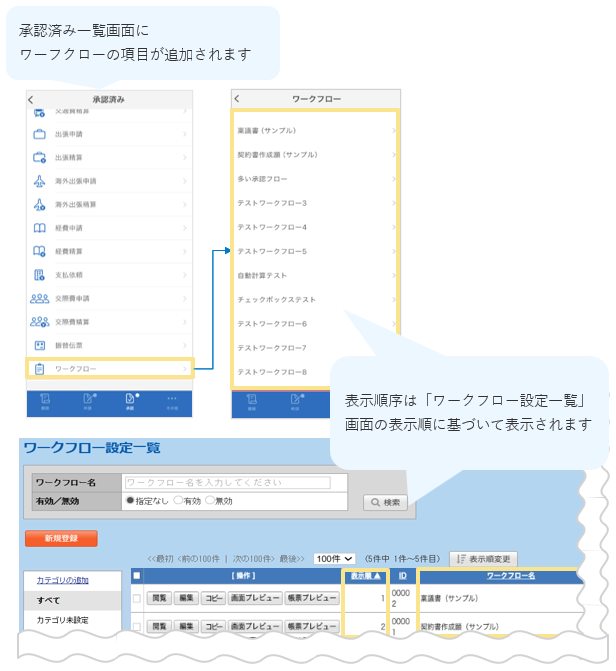Tap the airplane icon for 海外出張申請
The image size is (616, 671).
(39, 181)
